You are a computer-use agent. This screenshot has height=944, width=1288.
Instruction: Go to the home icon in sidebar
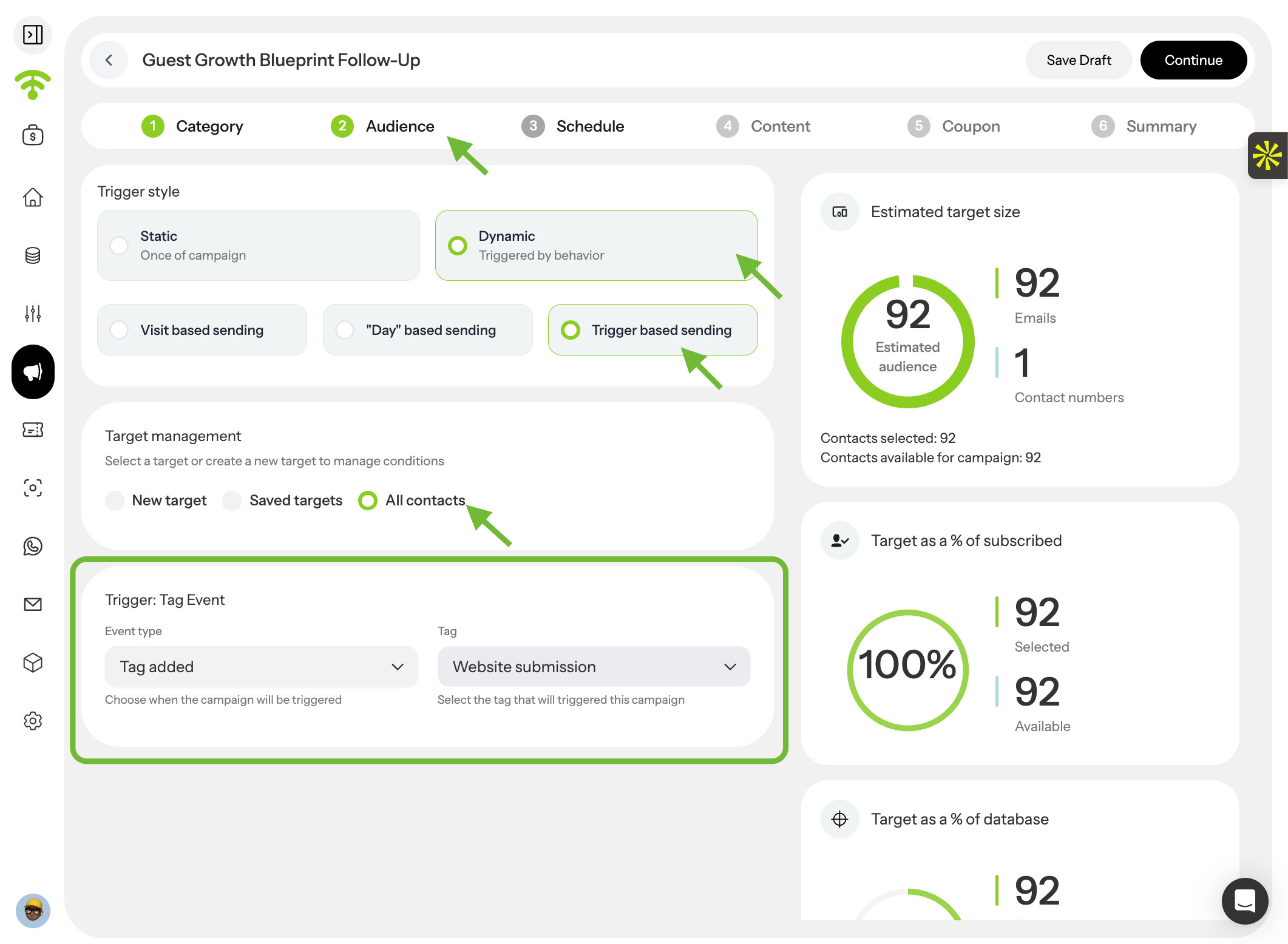[33, 197]
